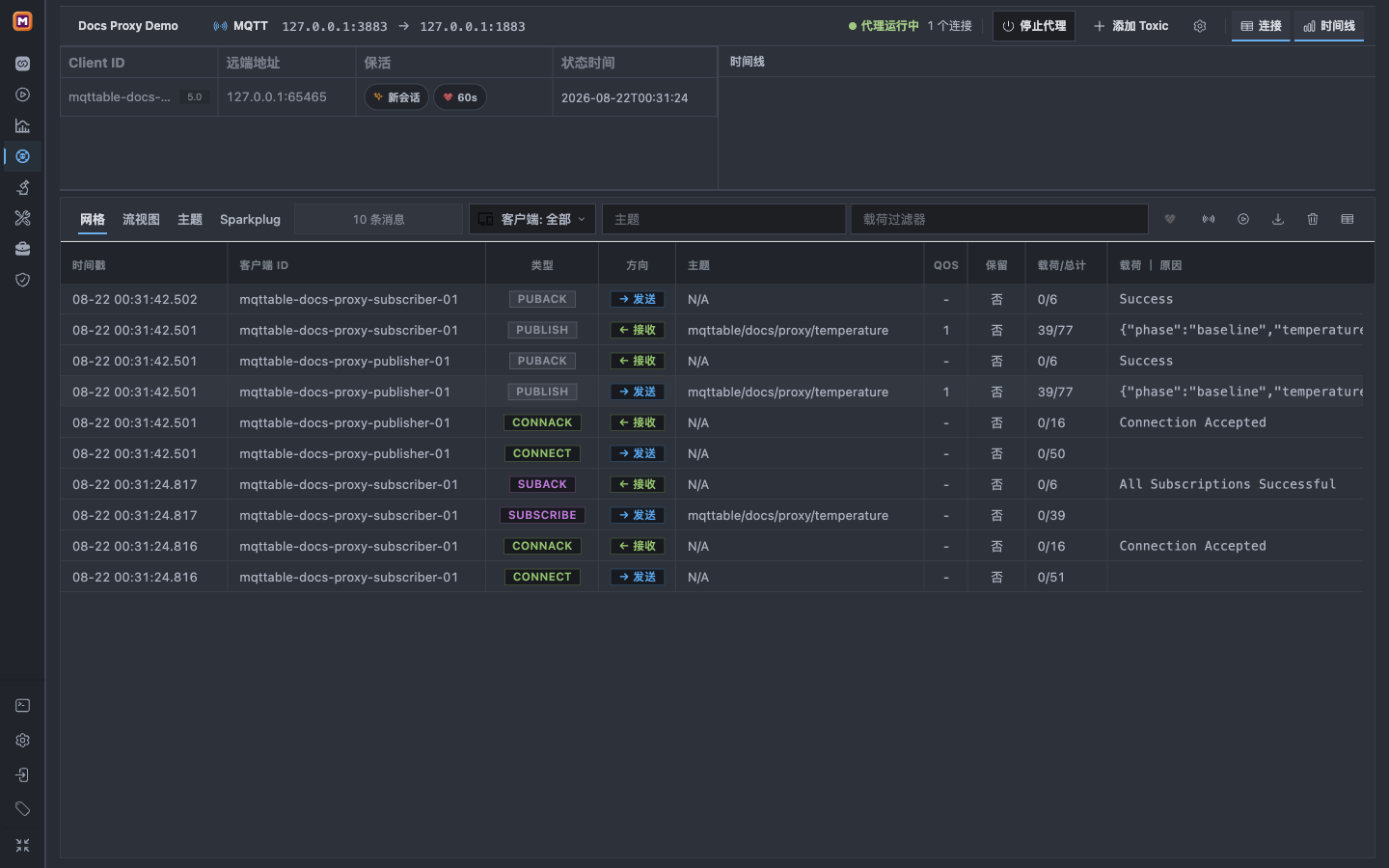
Task: Toggle the heartbeat filter icon in message toolbar
Action: click(1170, 219)
